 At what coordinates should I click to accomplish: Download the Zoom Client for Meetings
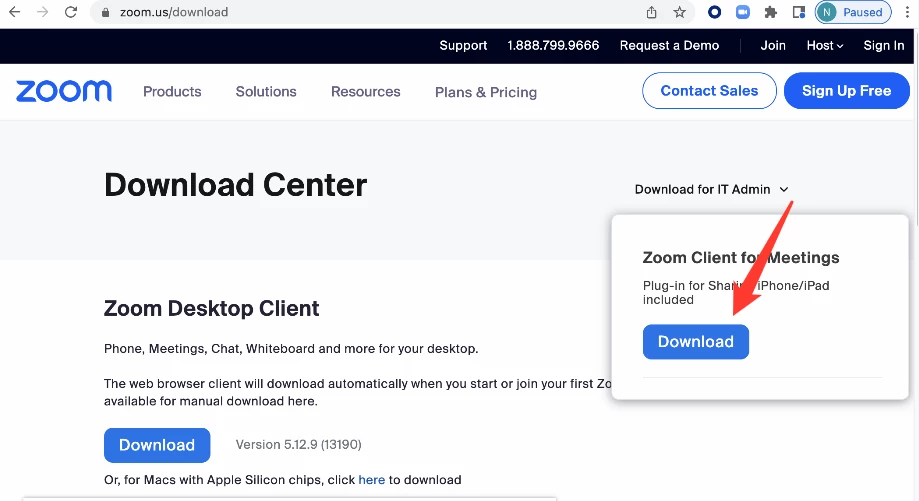tap(696, 342)
